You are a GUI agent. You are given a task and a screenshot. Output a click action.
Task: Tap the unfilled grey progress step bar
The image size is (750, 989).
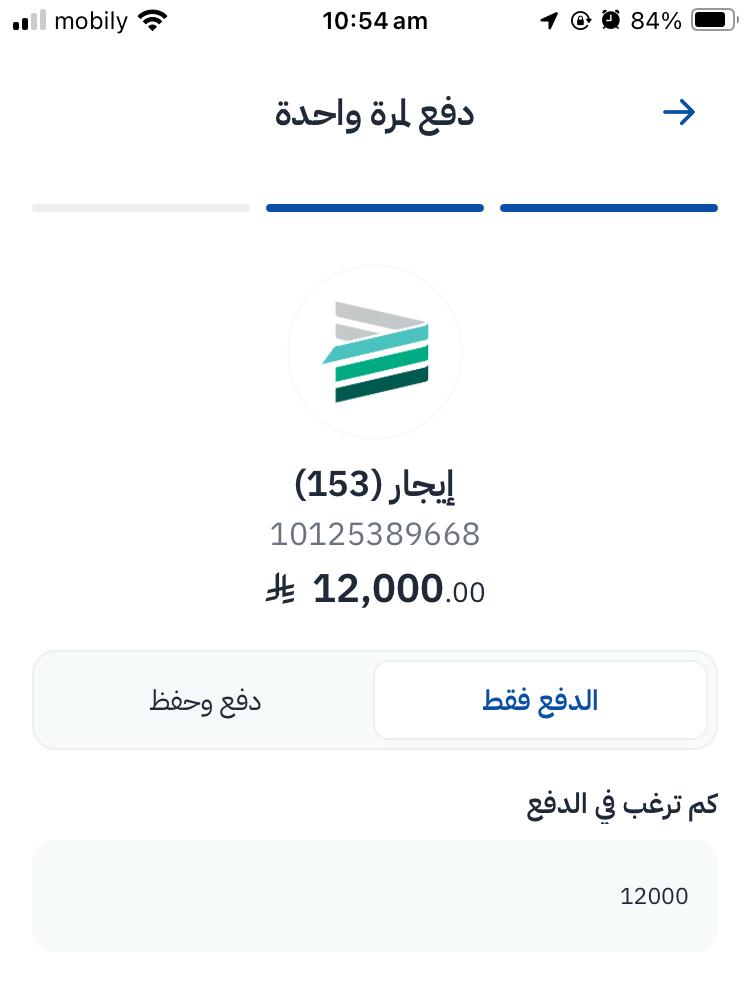point(141,208)
